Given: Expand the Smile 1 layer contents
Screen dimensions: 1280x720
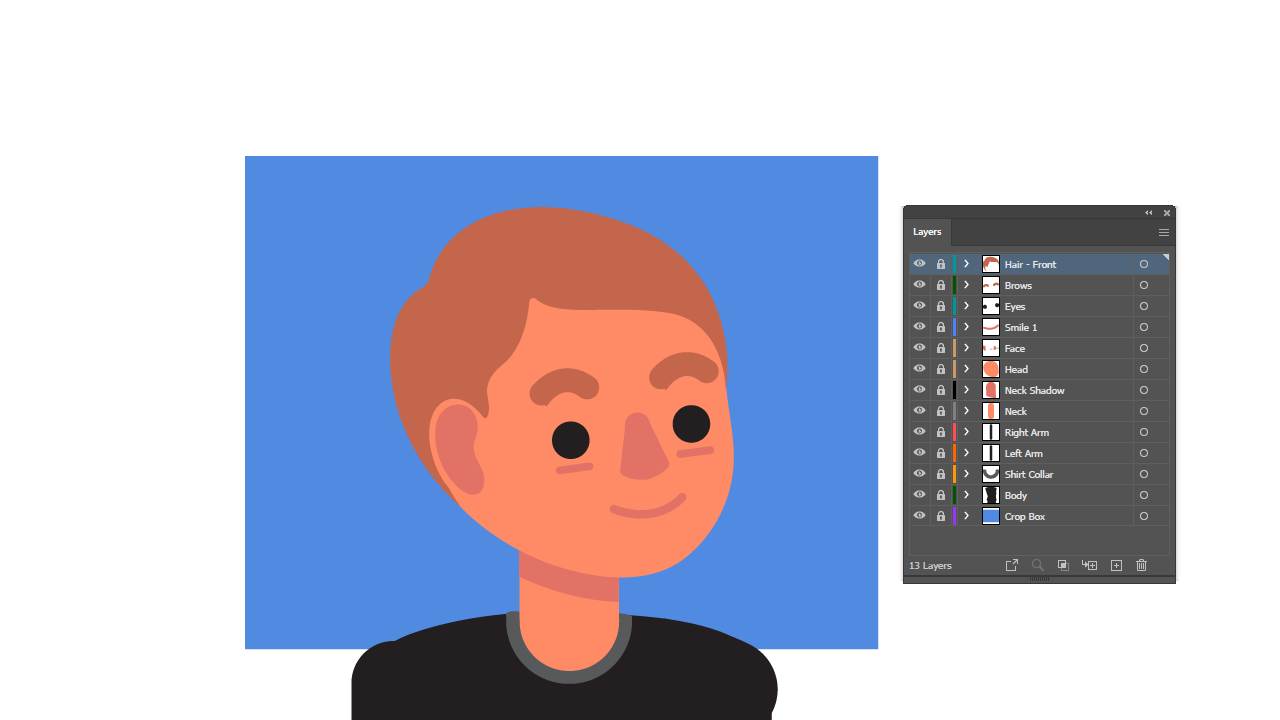Looking at the screenshot, I should click(x=966, y=327).
